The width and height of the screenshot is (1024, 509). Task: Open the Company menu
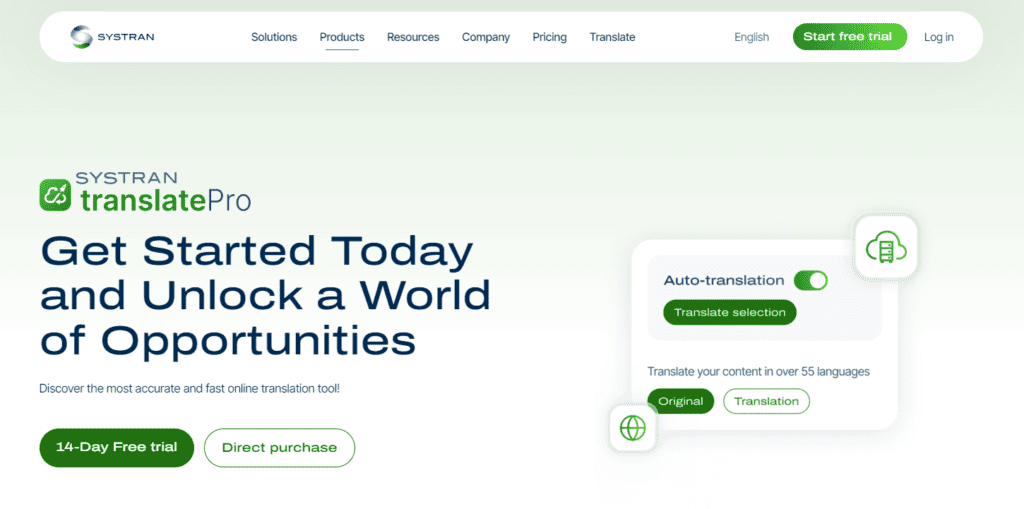(x=486, y=37)
